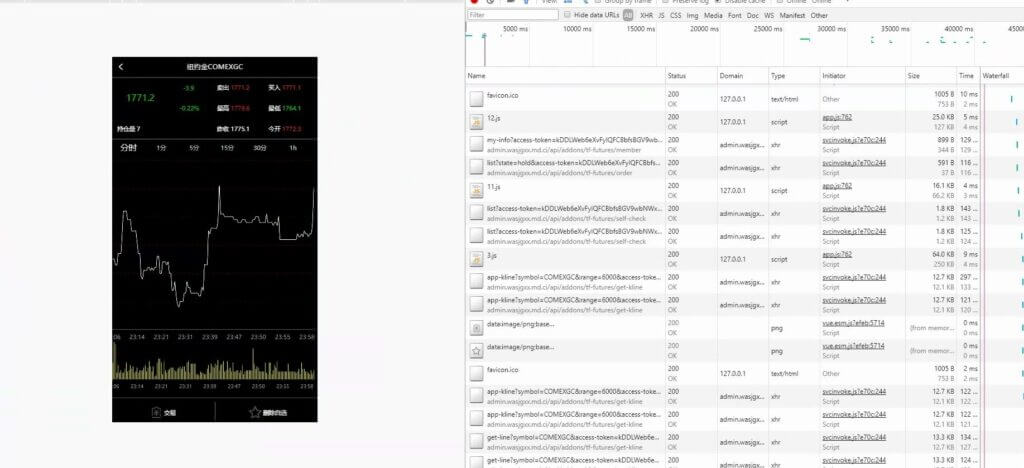Switch chart to the 1h interval tab
This screenshot has width=1024, height=468.
click(x=293, y=148)
